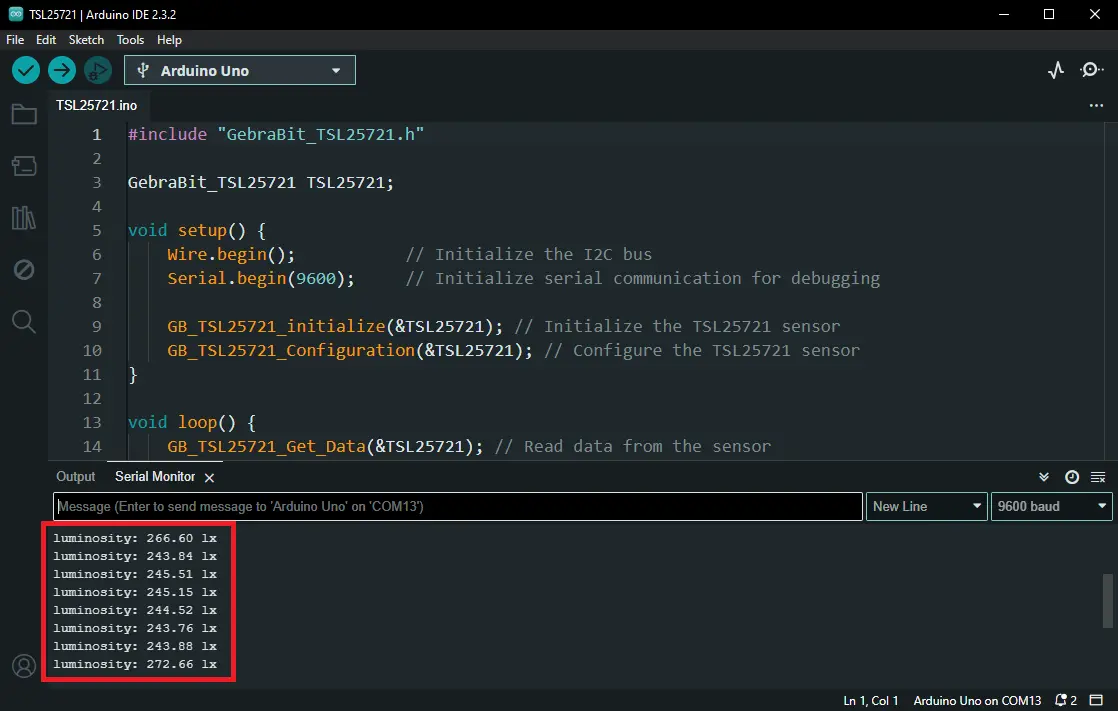Click the void setup() code line
This screenshot has height=711, width=1118.
point(197,230)
